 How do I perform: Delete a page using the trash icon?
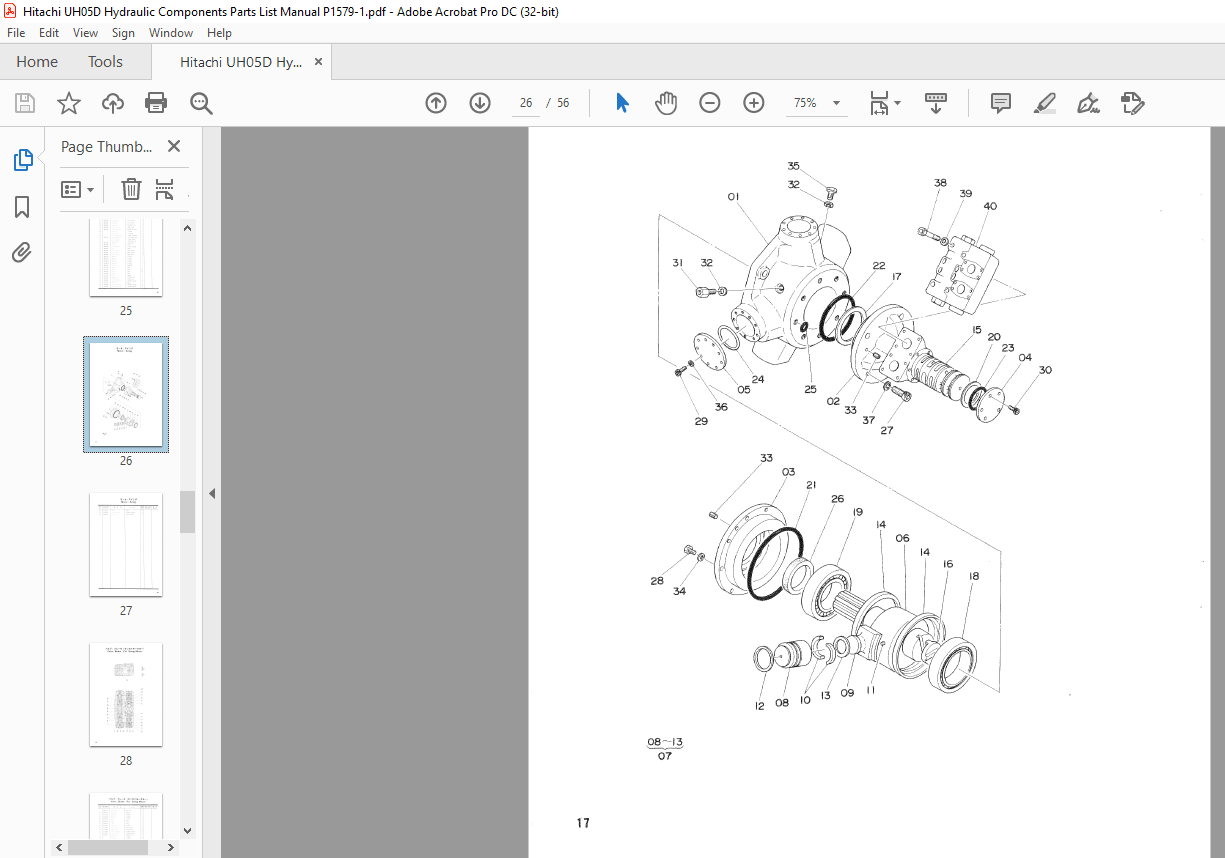click(x=131, y=188)
